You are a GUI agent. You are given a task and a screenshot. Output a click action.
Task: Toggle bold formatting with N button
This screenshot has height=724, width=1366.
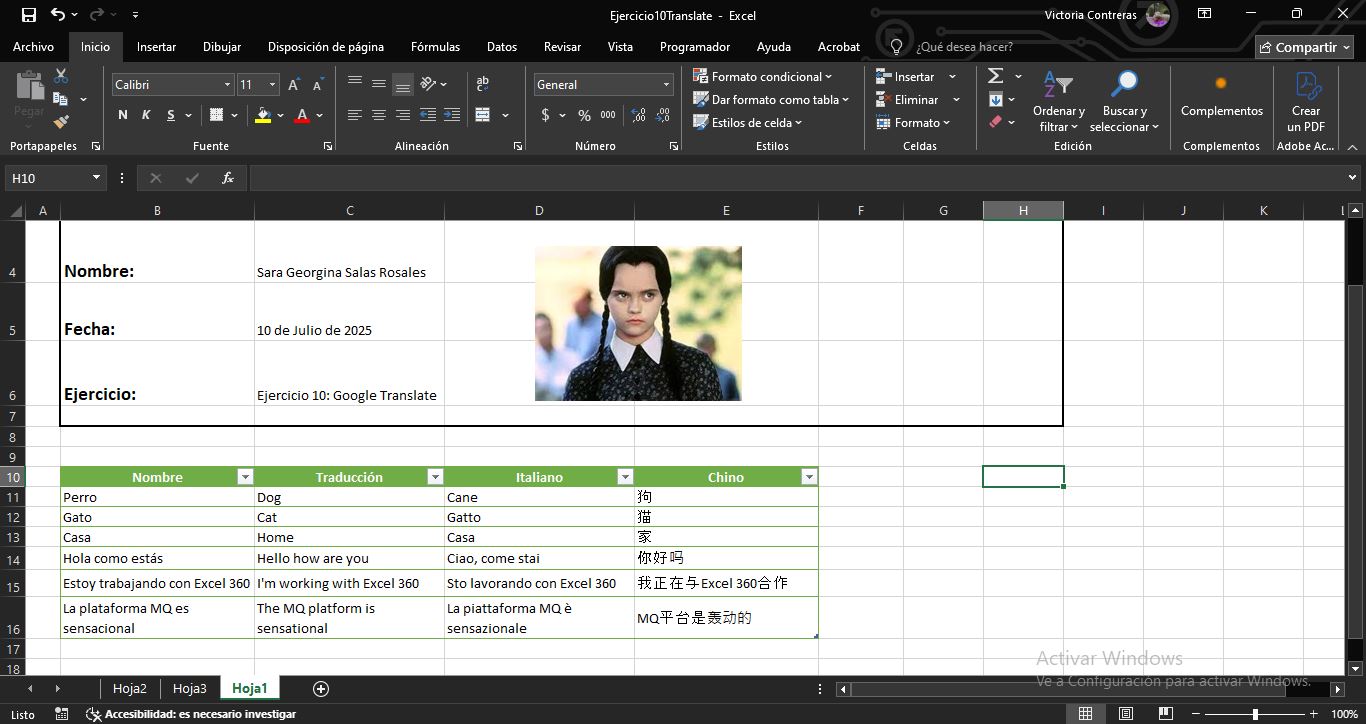click(123, 115)
